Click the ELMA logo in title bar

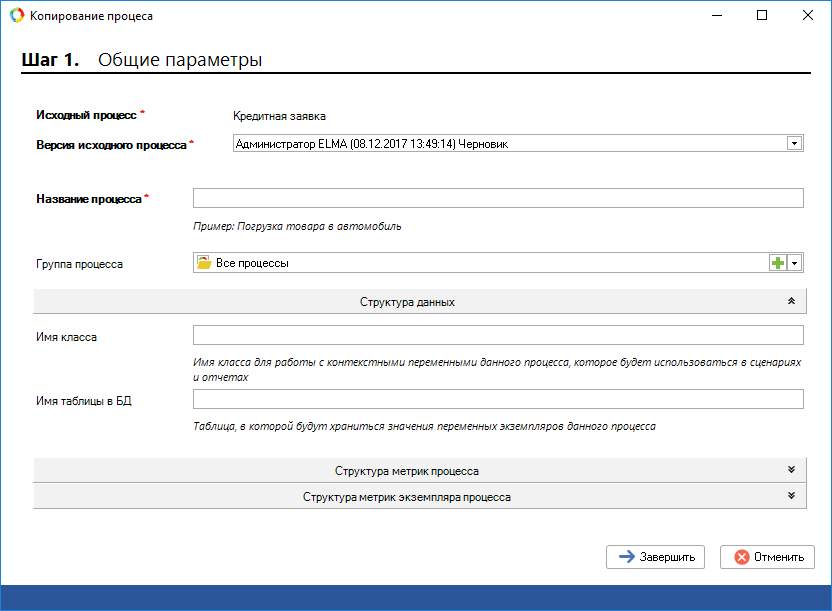click(x=15, y=16)
